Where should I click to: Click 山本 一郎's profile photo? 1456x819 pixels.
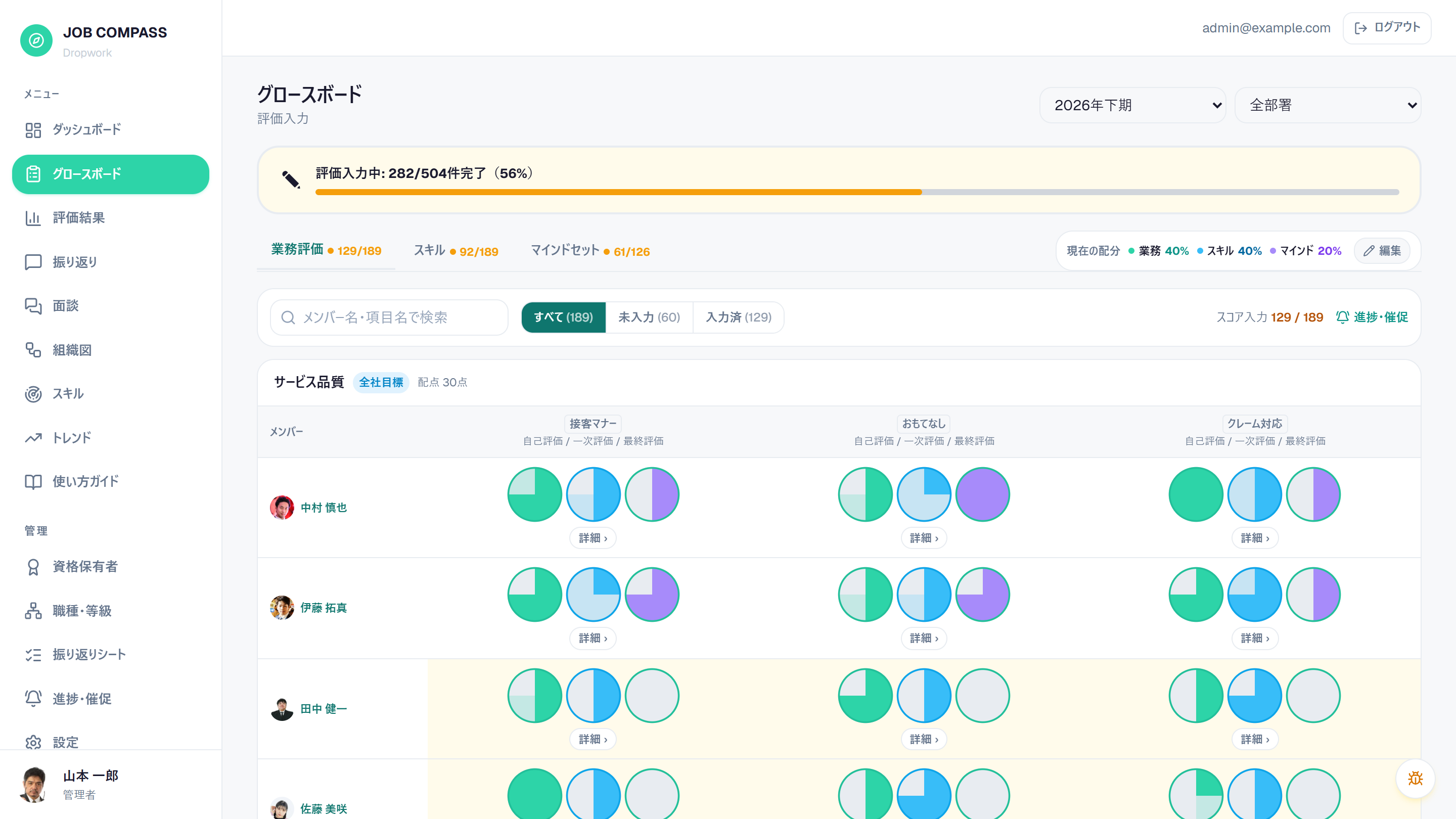[x=34, y=784]
